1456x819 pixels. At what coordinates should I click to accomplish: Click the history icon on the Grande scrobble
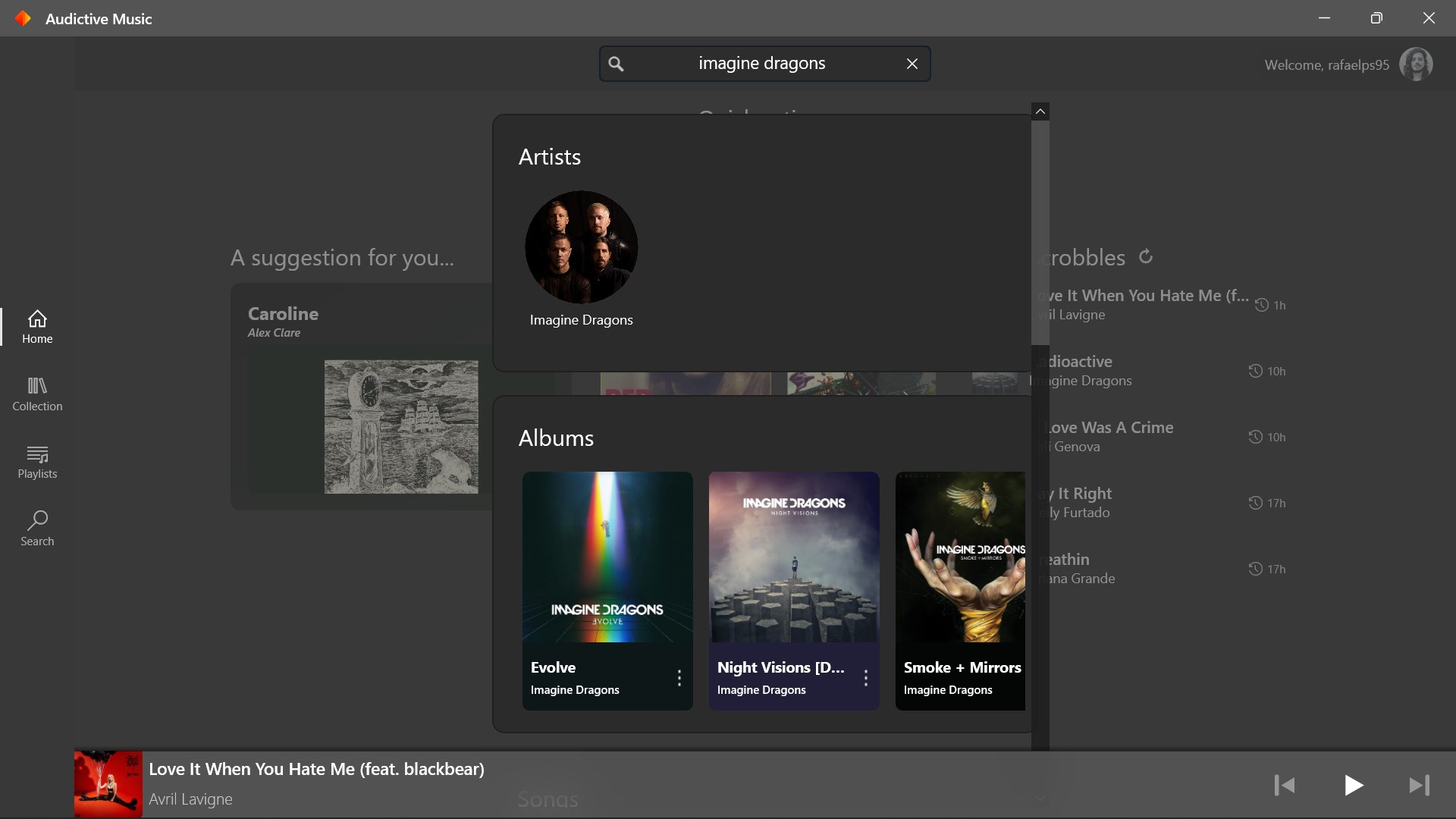pyautogui.click(x=1256, y=569)
